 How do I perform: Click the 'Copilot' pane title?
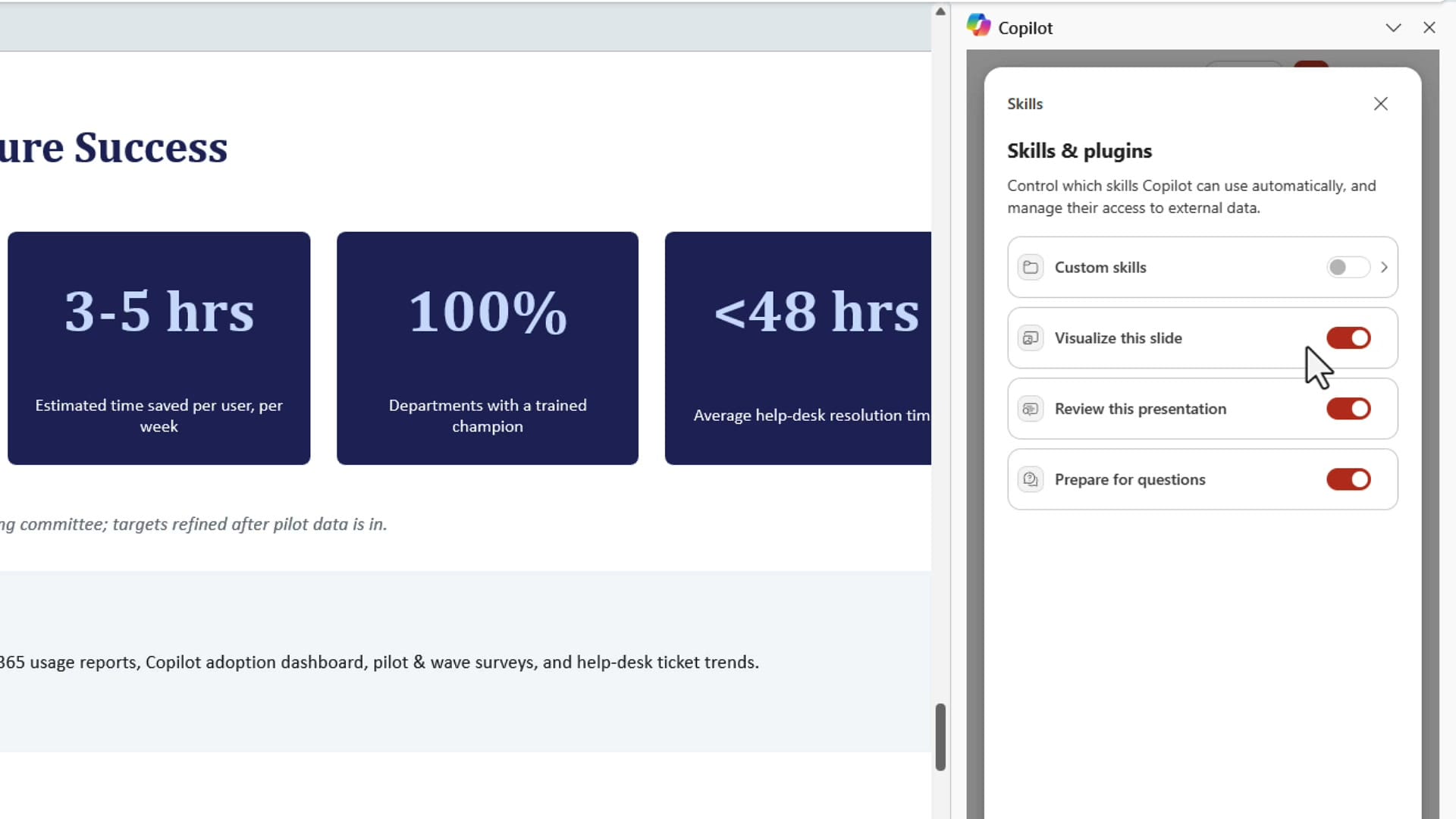(1025, 28)
